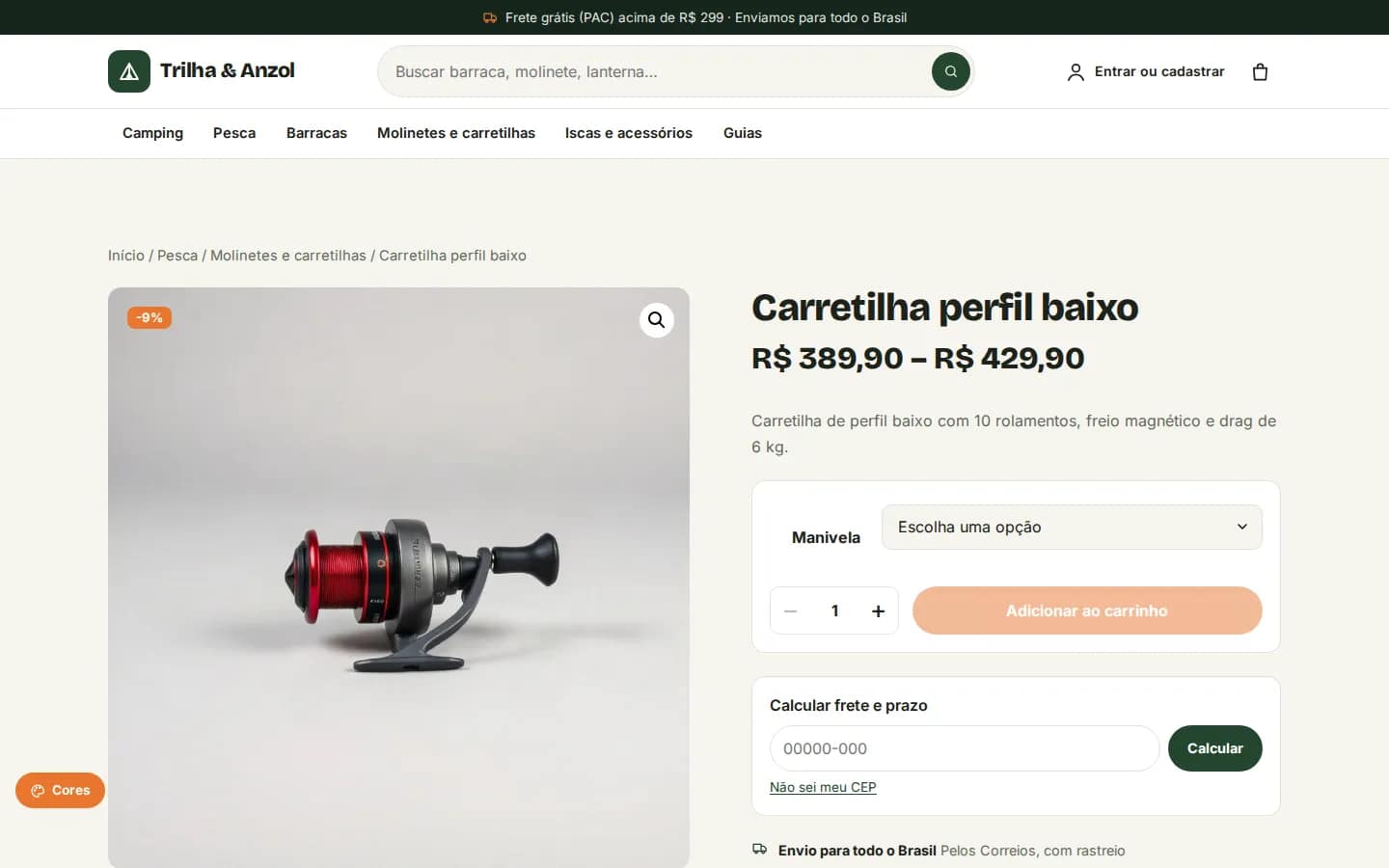Click the truck icon in top banner
1389x868 pixels.
[490, 17]
